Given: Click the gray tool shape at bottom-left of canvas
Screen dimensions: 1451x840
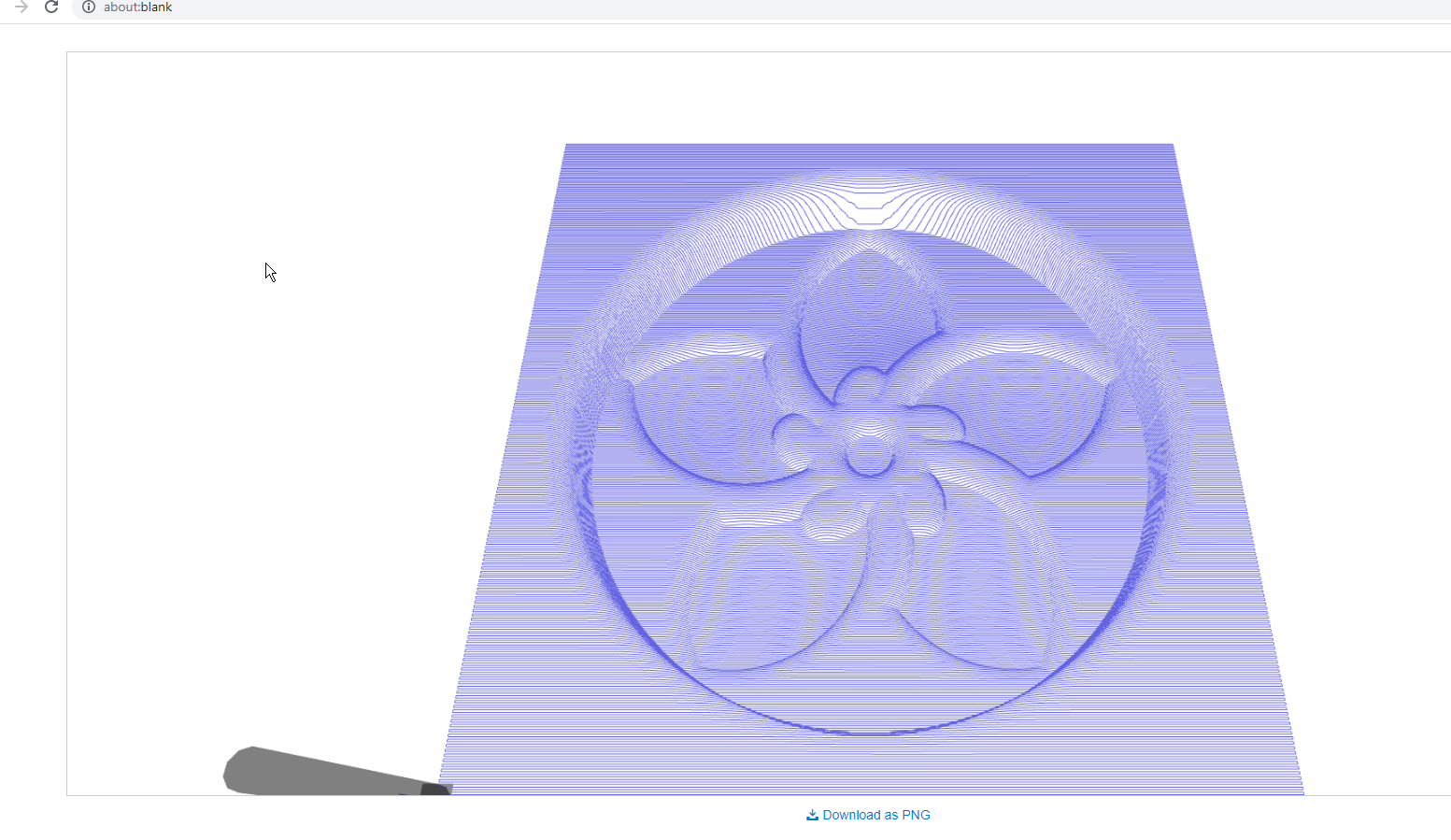Looking at the screenshot, I should pos(337,771).
